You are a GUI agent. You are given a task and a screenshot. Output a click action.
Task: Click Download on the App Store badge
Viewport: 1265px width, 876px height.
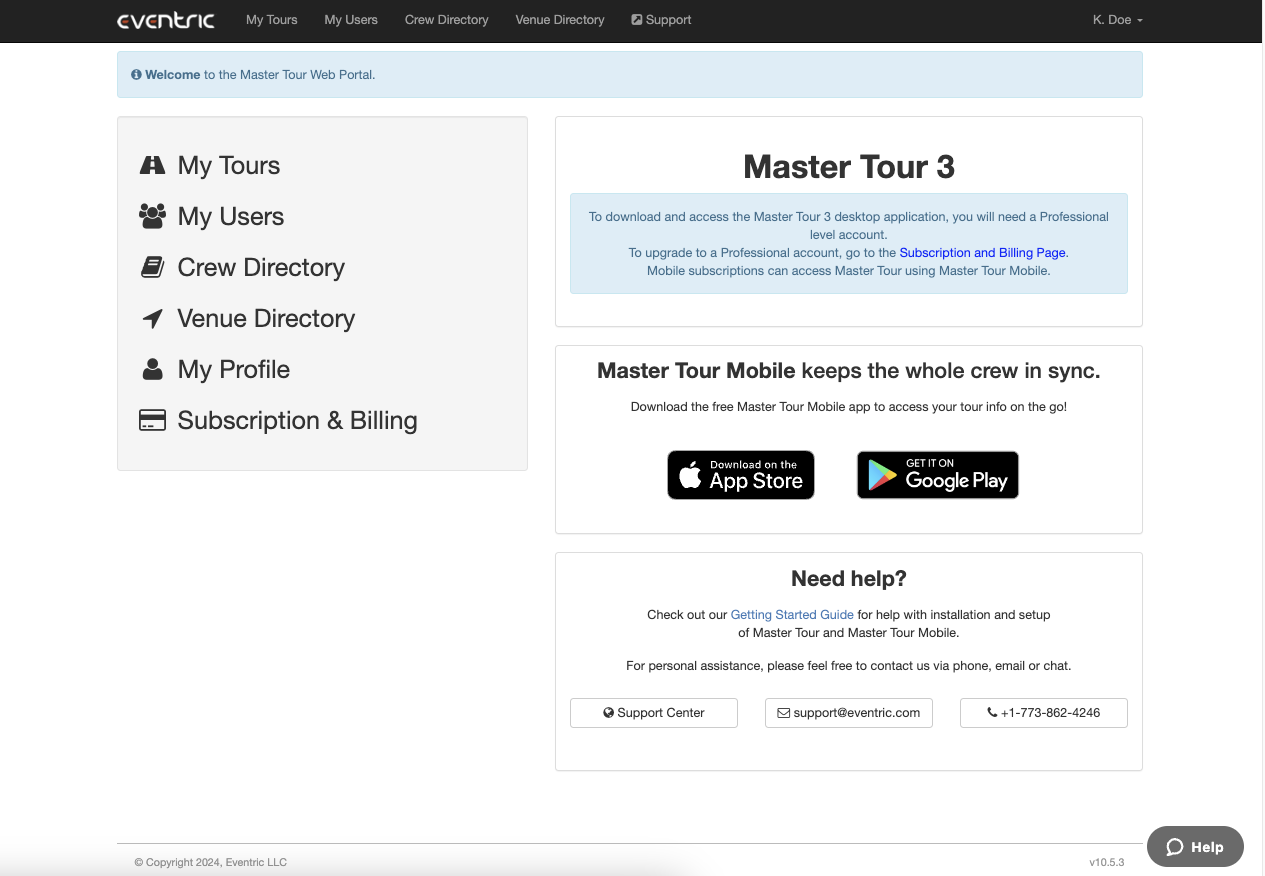pos(741,475)
